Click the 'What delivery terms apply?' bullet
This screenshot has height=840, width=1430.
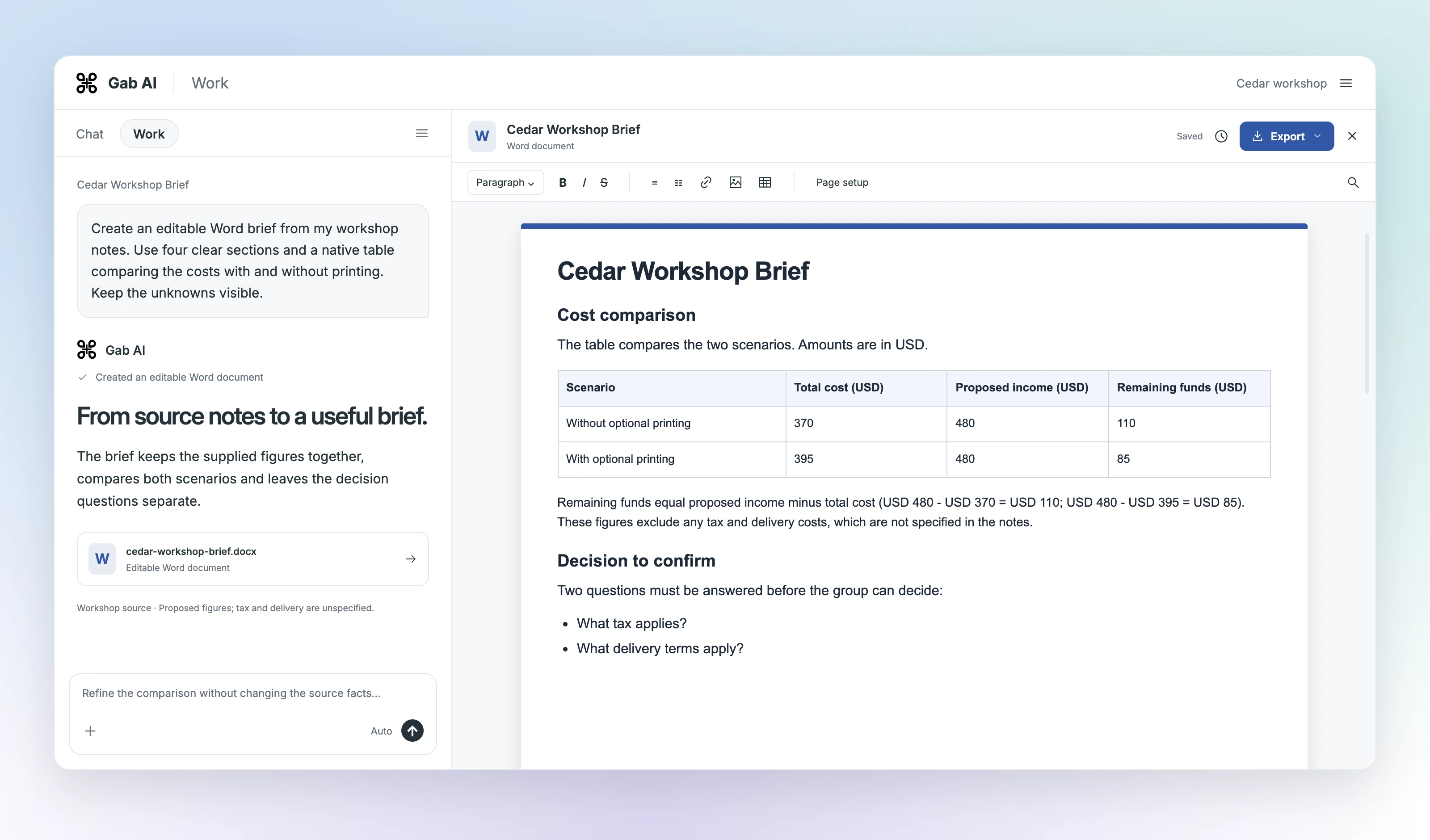point(660,649)
